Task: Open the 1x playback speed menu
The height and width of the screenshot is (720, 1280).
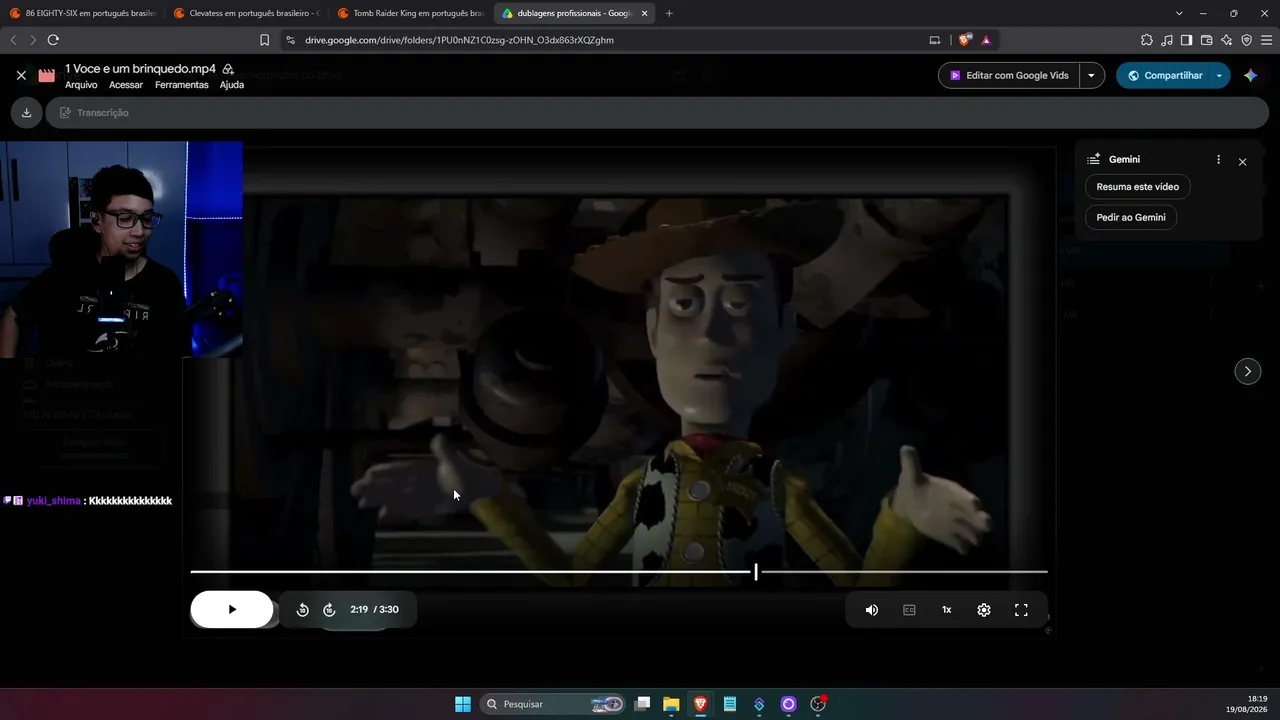Action: click(x=946, y=610)
